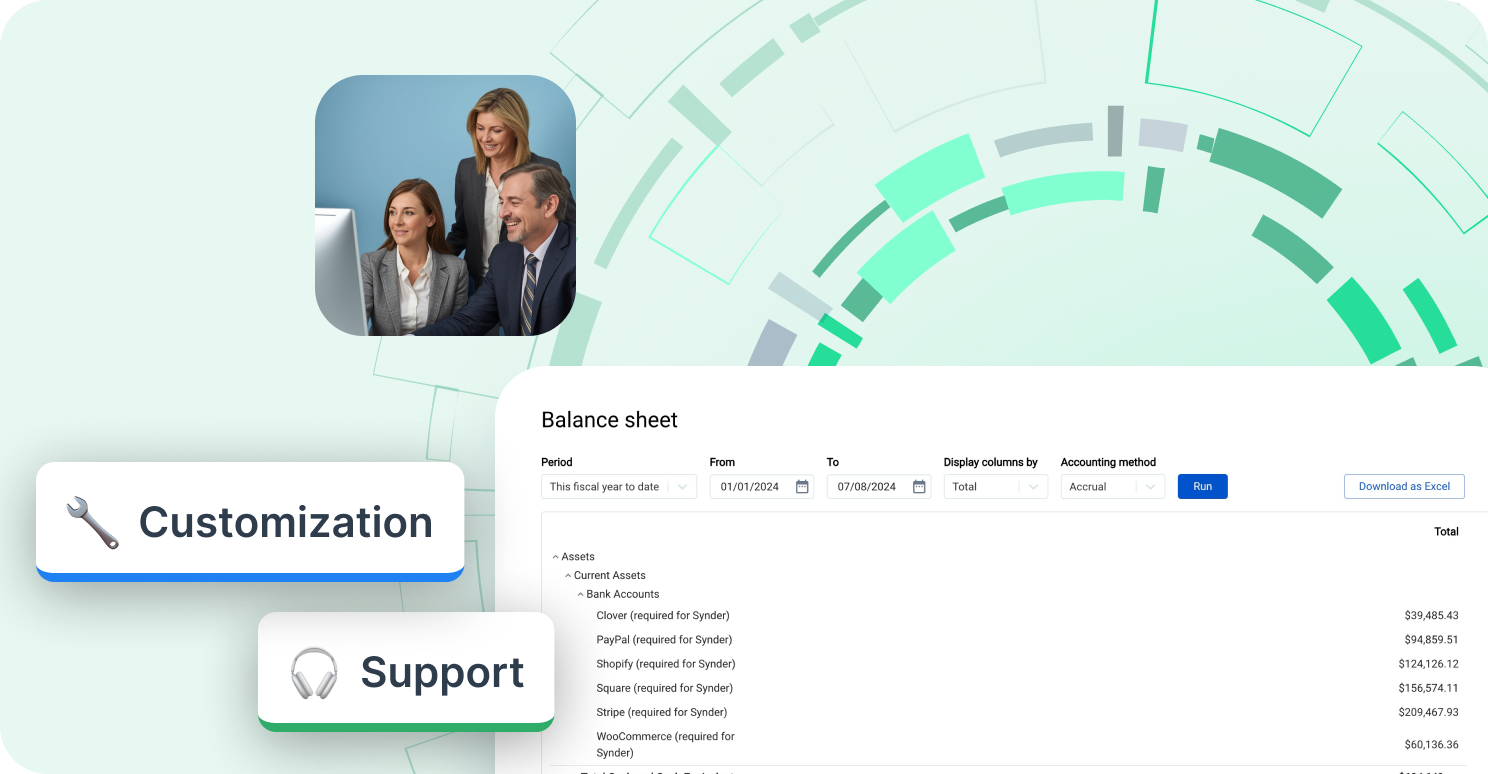Click the Support card
Image resolution: width=1488 pixels, height=774 pixels.
(406, 671)
